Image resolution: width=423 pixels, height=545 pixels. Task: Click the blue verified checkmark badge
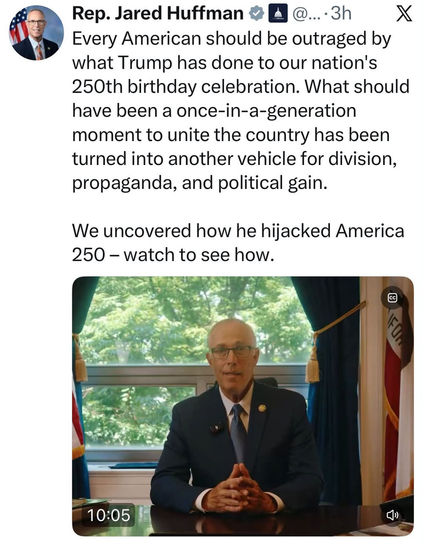click(257, 14)
